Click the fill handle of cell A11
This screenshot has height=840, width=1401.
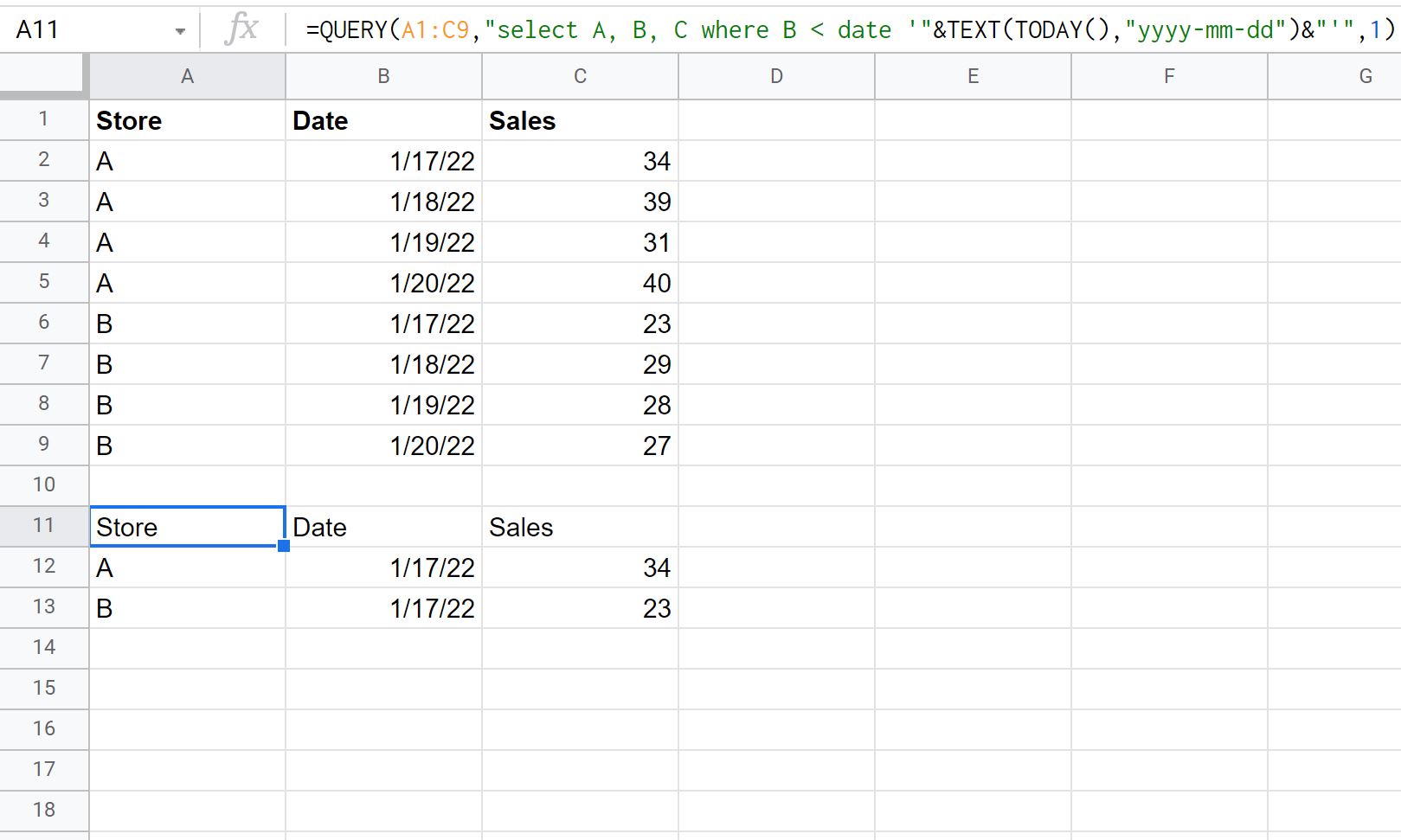284,546
